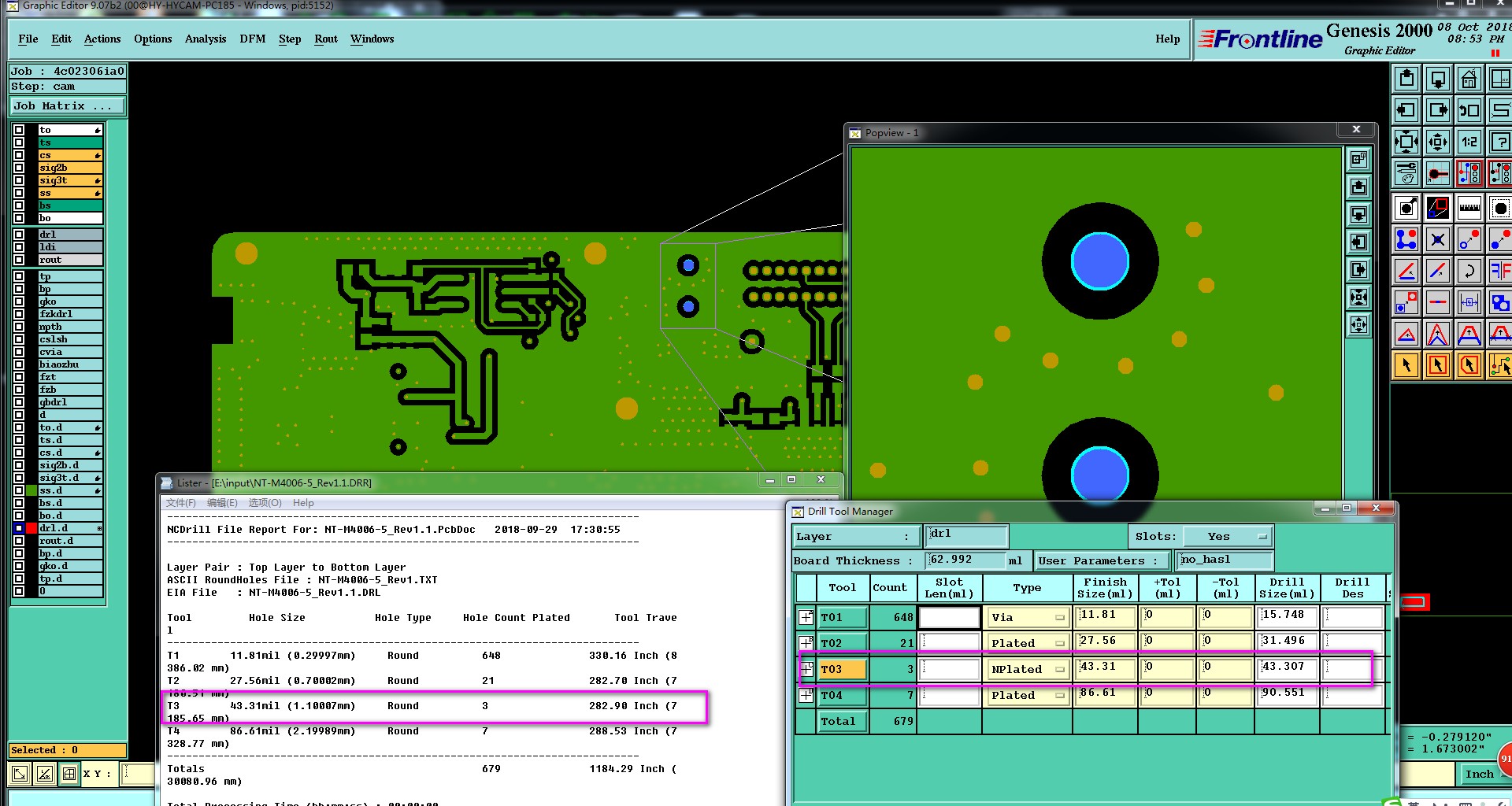This screenshot has height=806, width=1512.
Task: Click the red color swatch of drl.d
Action: pyautogui.click(x=31, y=528)
